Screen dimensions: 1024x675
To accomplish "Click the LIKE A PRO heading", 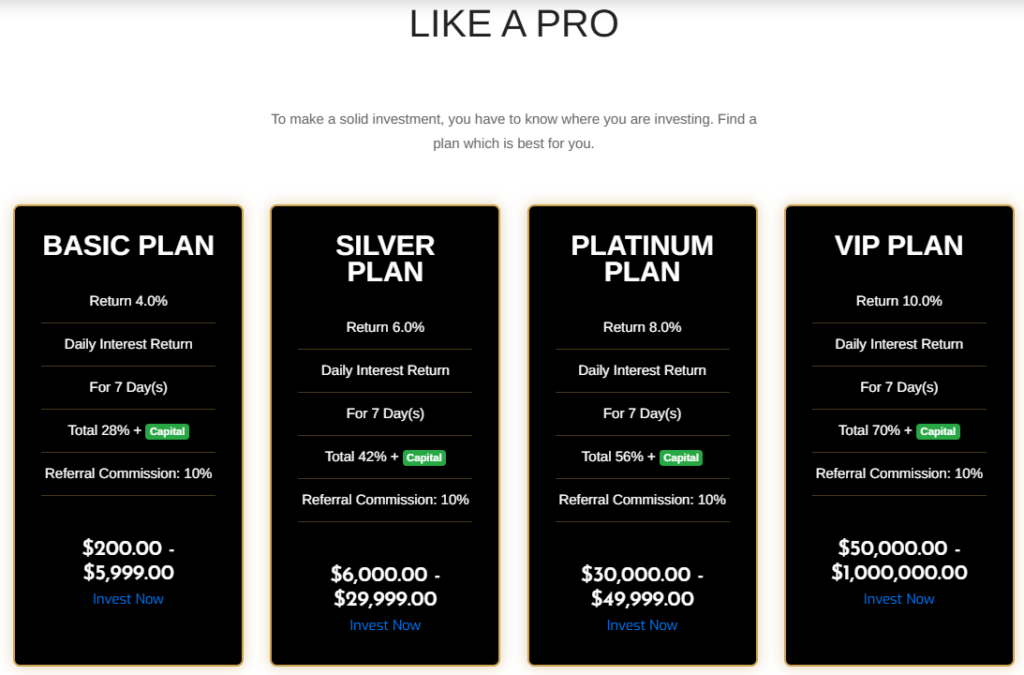I will (513, 24).
